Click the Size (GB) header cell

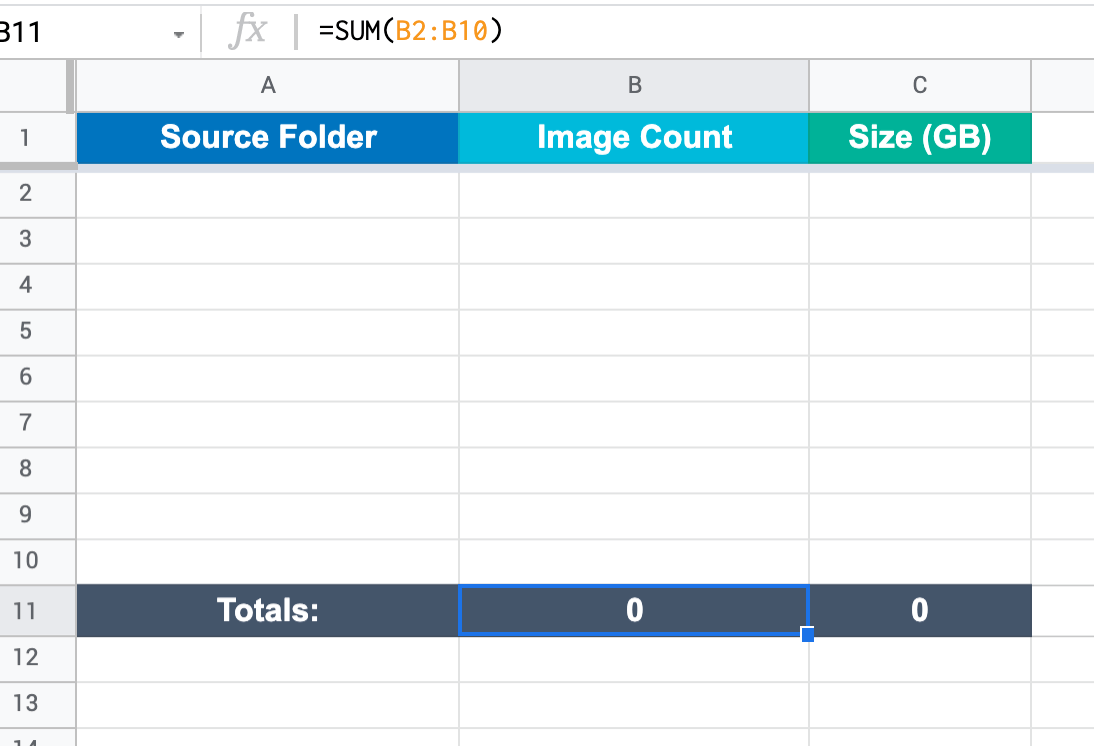920,137
